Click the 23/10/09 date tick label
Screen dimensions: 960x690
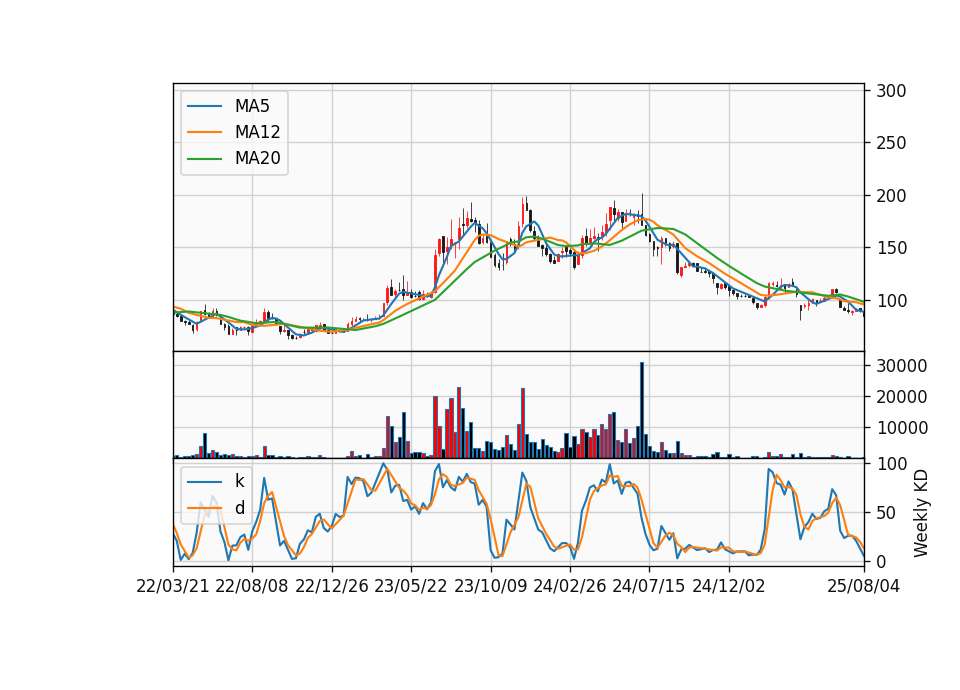pyautogui.click(x=490, y=586)
